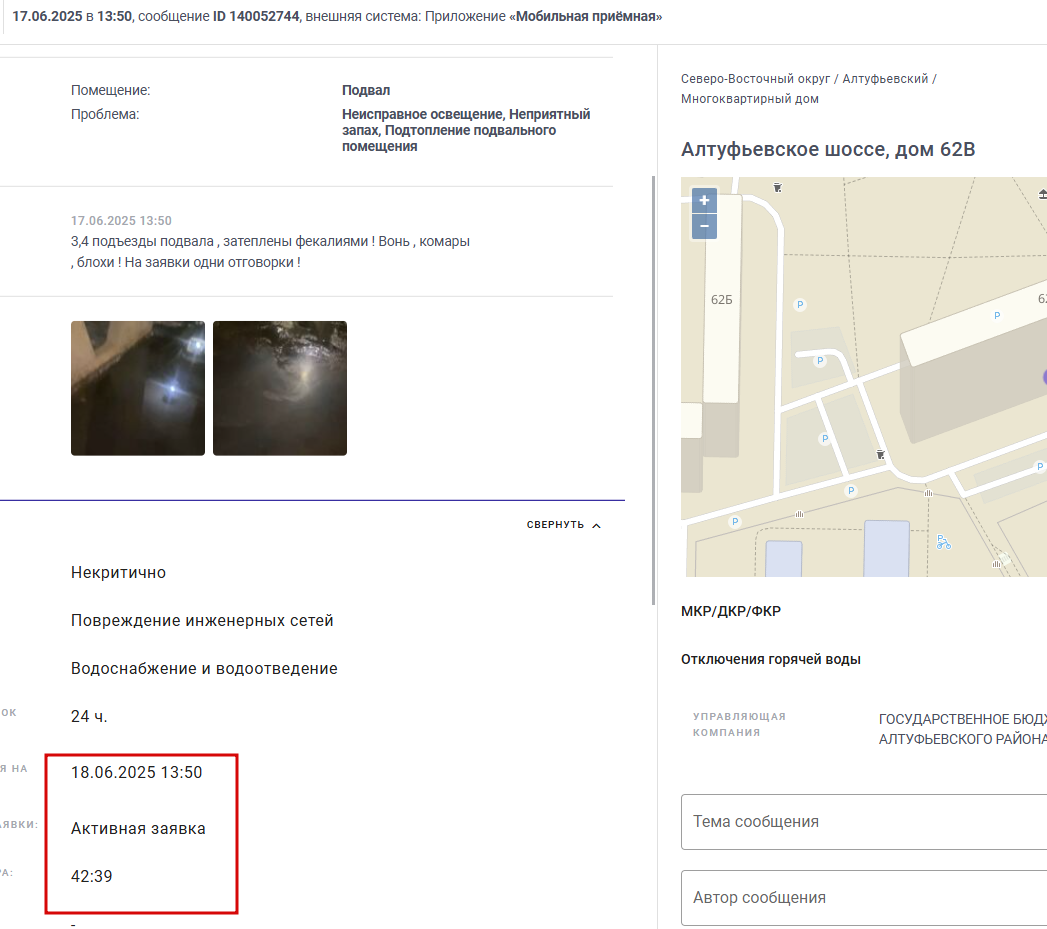Open the МКР/ДКР/ФКР section
Screen dimensions: 1047x929
(731, 611)
